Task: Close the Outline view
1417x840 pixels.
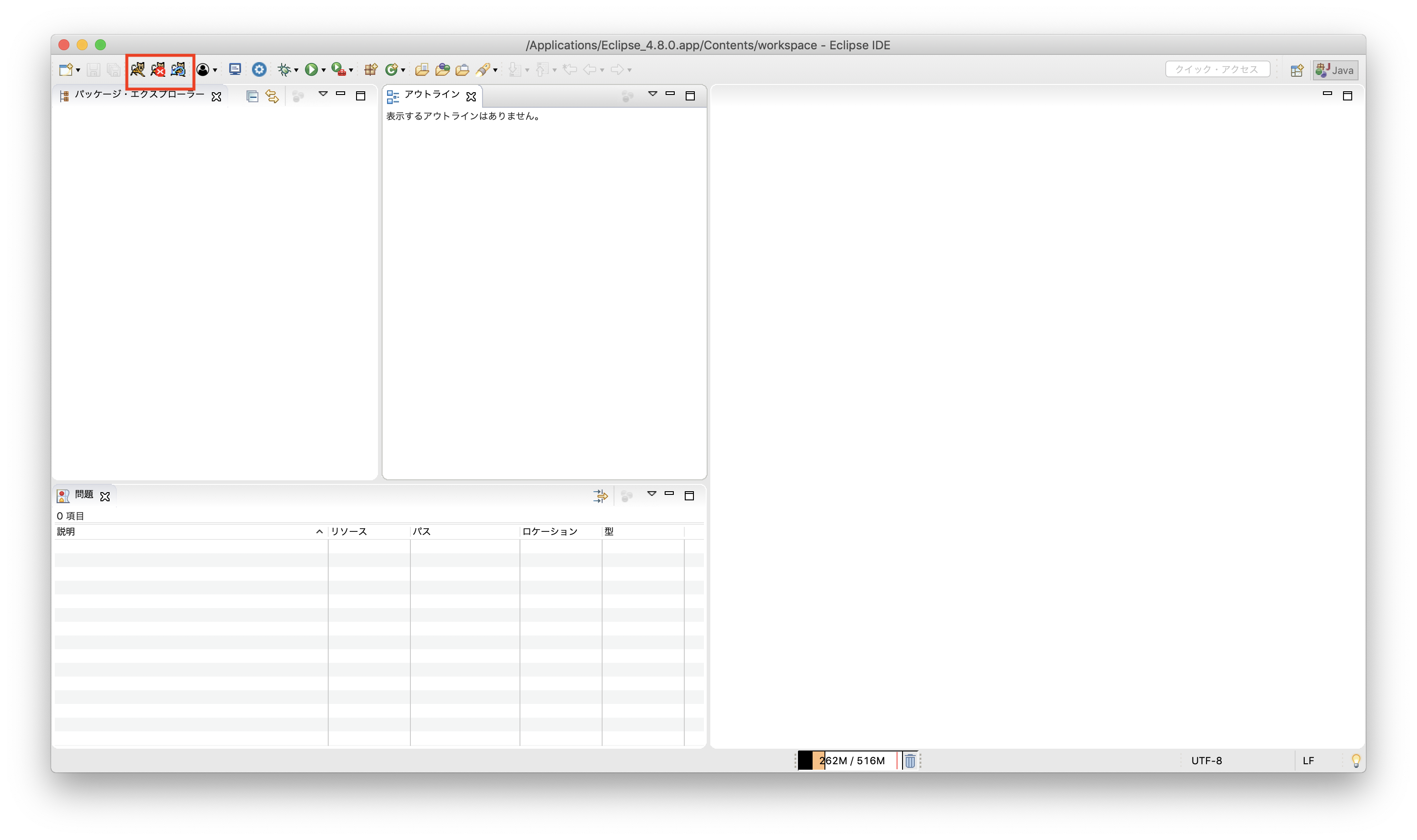Action: (471, 97)
